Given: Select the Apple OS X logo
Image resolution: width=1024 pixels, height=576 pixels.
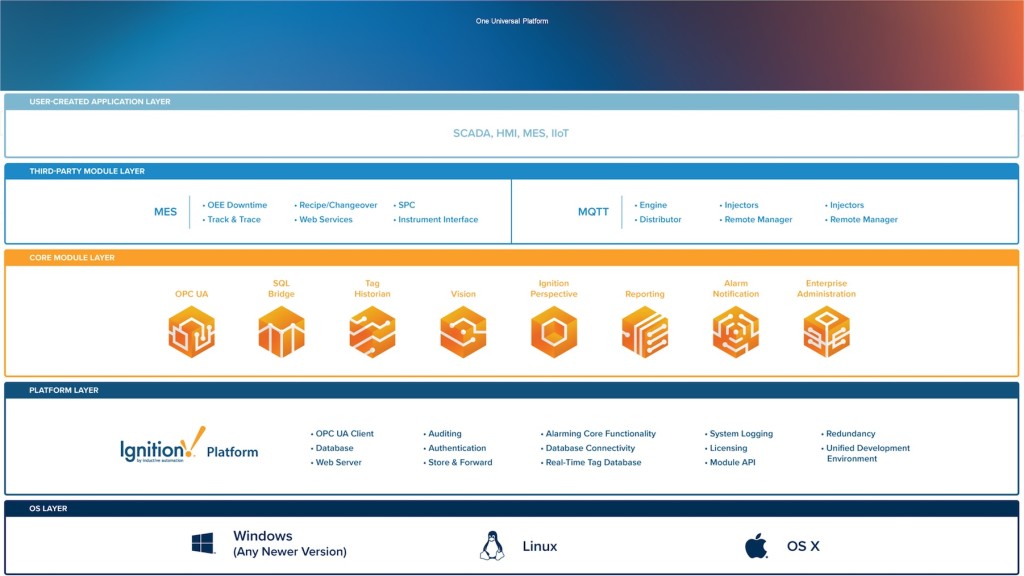Looking at the screenshot, I should click(756, 546).
